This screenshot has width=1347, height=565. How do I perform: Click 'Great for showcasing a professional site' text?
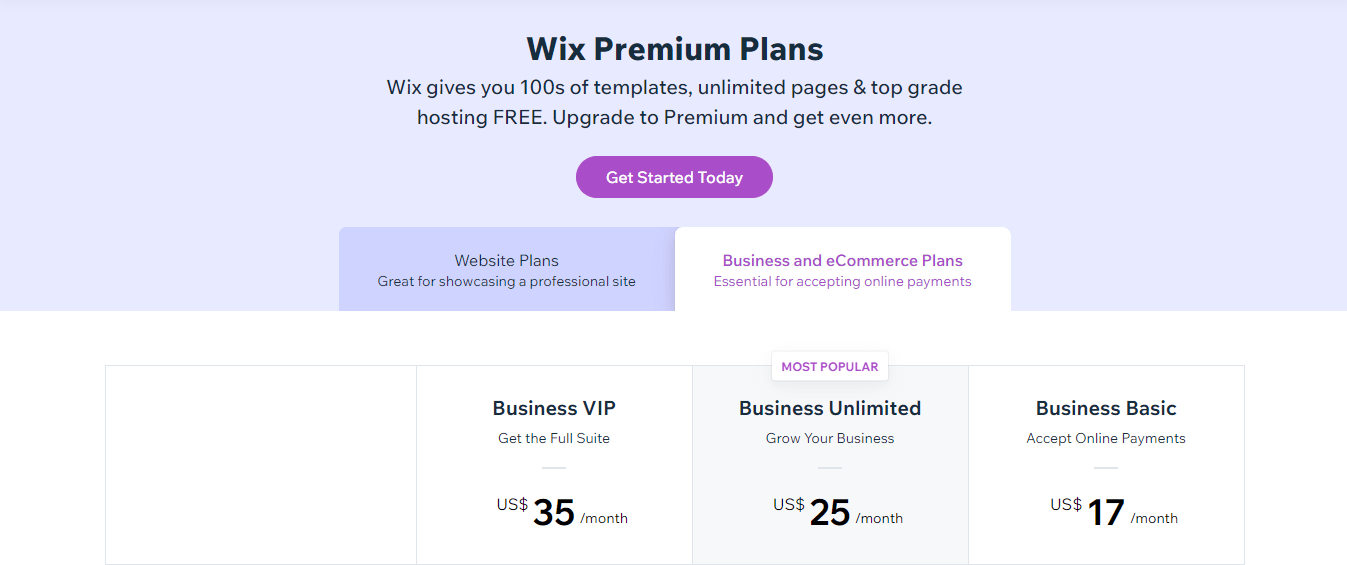(506, 282)
